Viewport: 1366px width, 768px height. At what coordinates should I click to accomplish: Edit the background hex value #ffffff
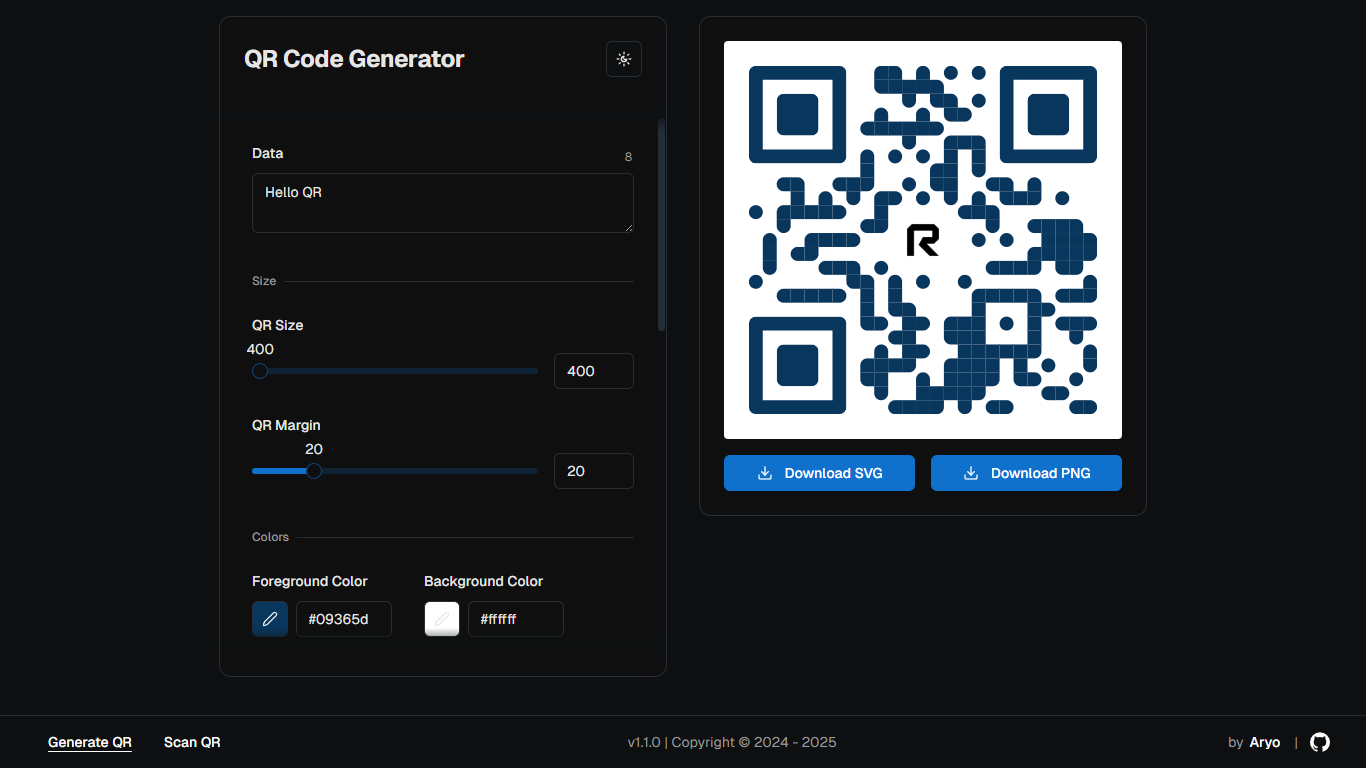point(515,618)
